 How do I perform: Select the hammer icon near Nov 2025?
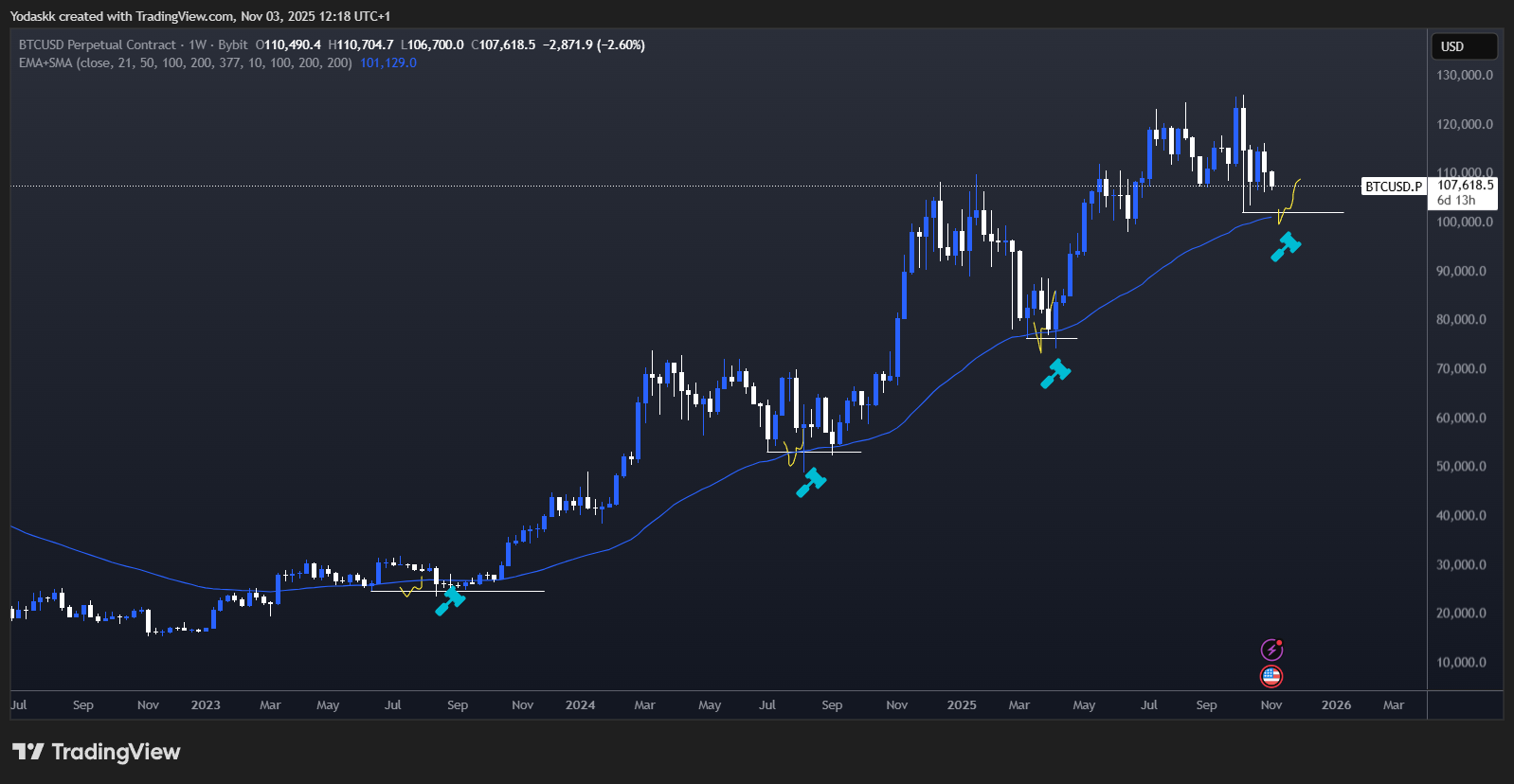[x=1286, y=246]
